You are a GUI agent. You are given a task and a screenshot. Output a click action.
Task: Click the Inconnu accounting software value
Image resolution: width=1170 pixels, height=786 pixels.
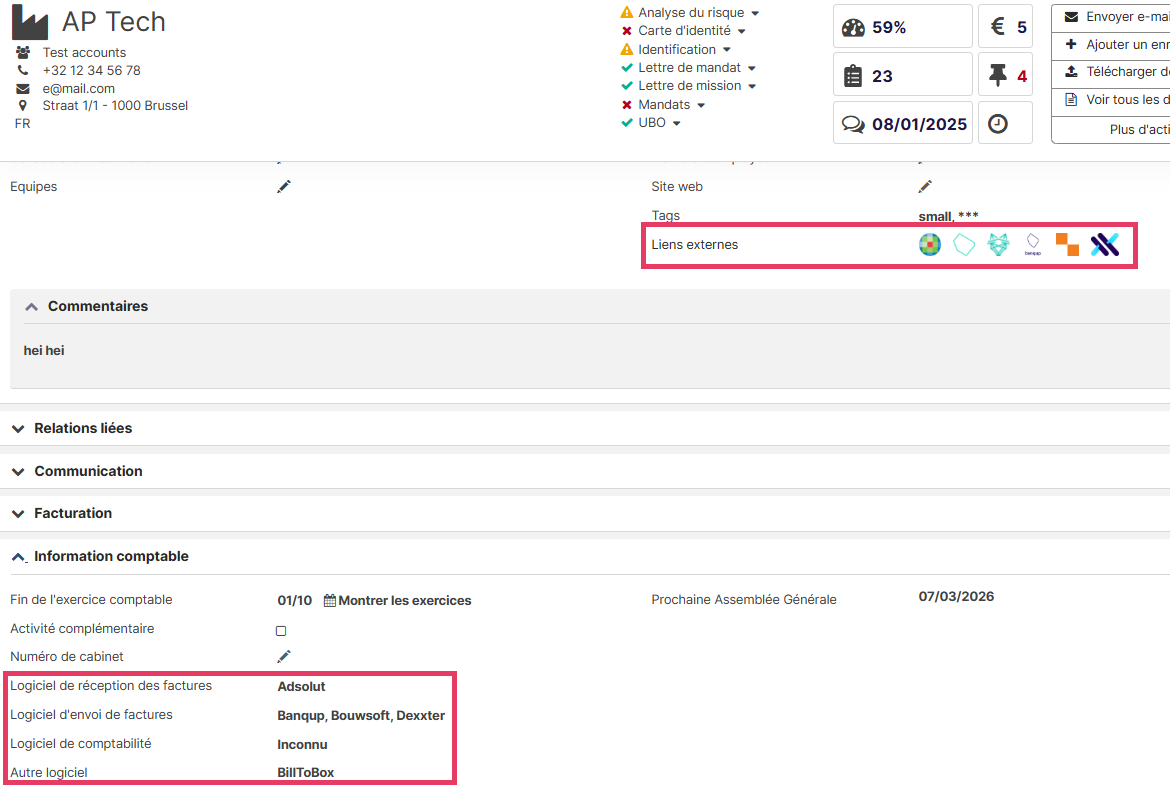click(x=302, y=745)
